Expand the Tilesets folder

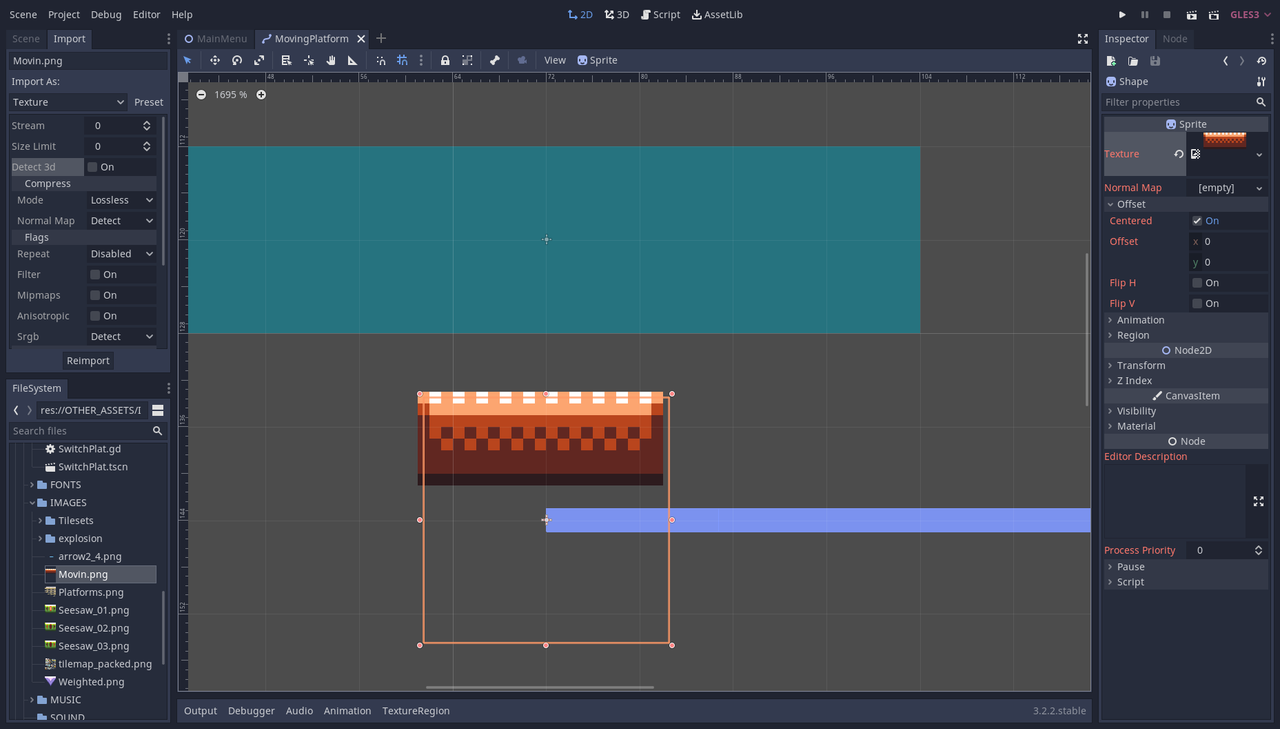coord(40,521)
